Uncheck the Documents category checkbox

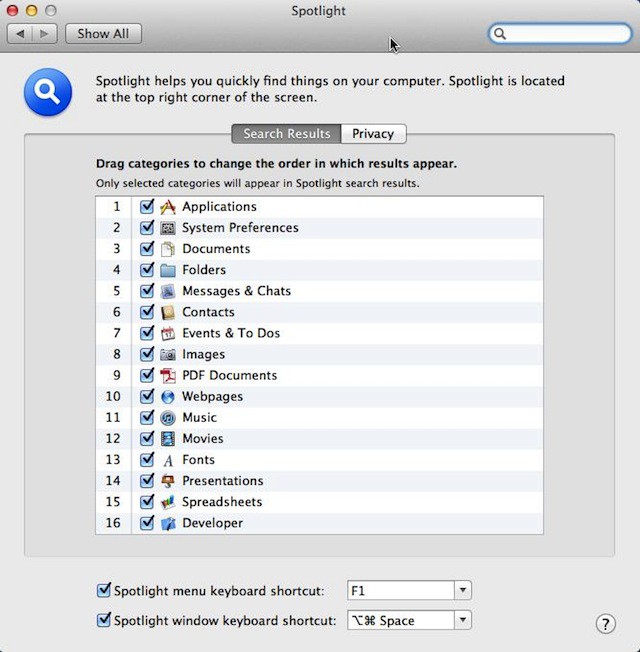[x=147, y=249]
